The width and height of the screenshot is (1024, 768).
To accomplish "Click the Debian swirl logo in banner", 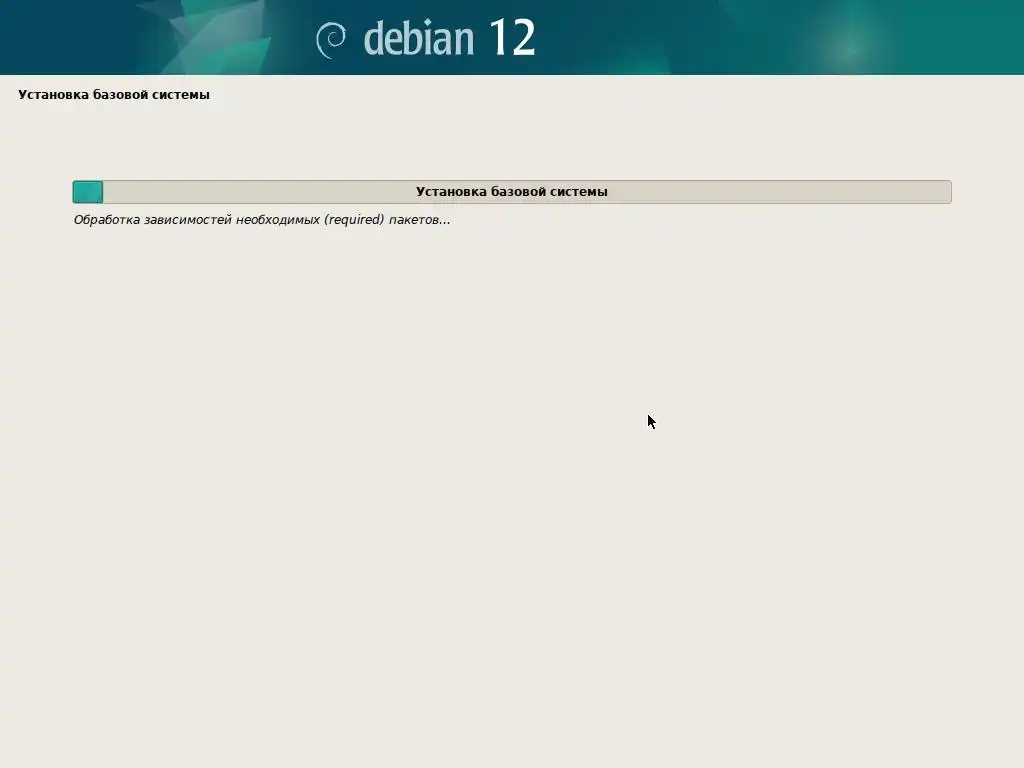I will pyautogui.click(x=331, y=40).
